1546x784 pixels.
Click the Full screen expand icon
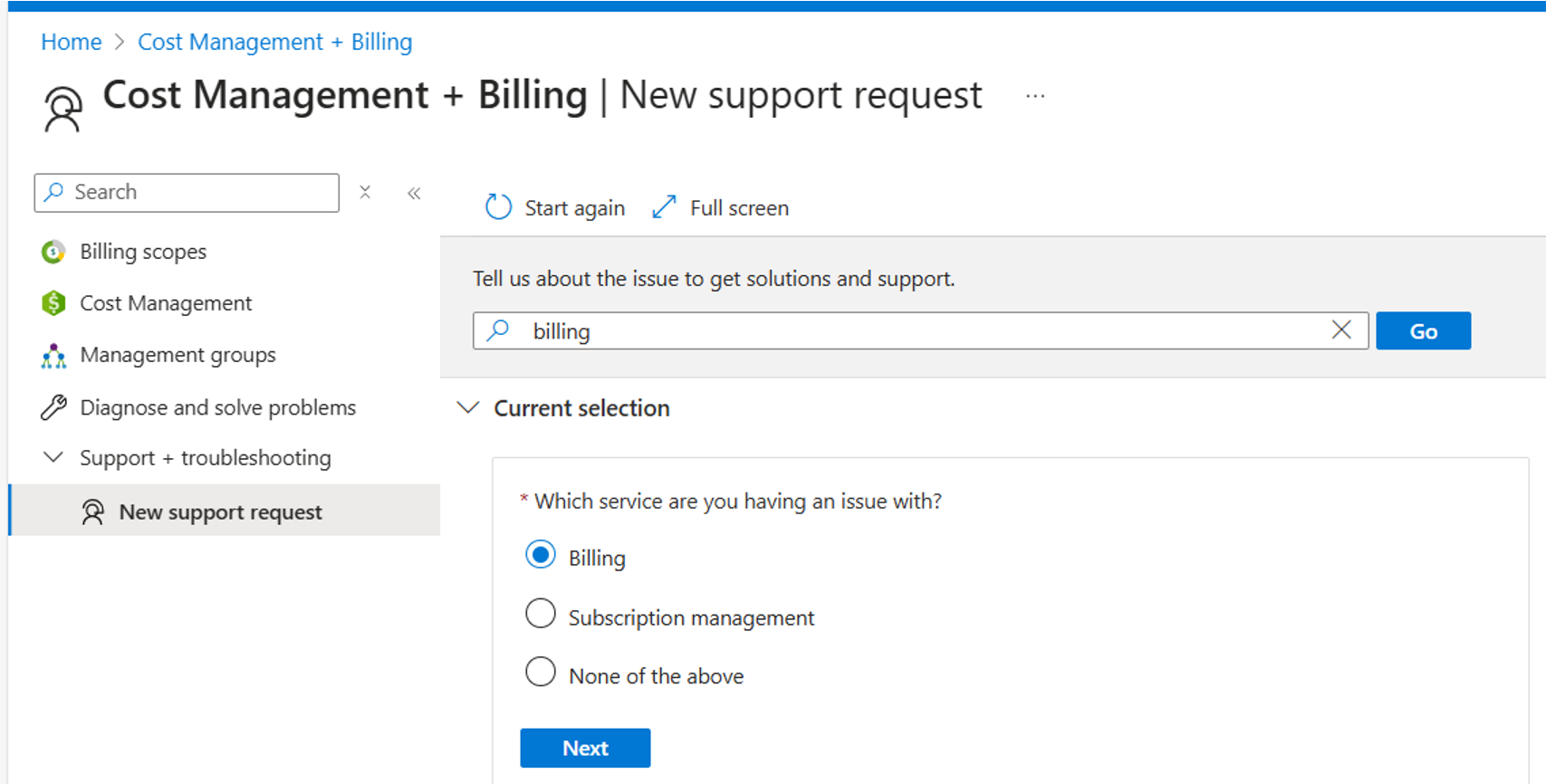(664, 207)
